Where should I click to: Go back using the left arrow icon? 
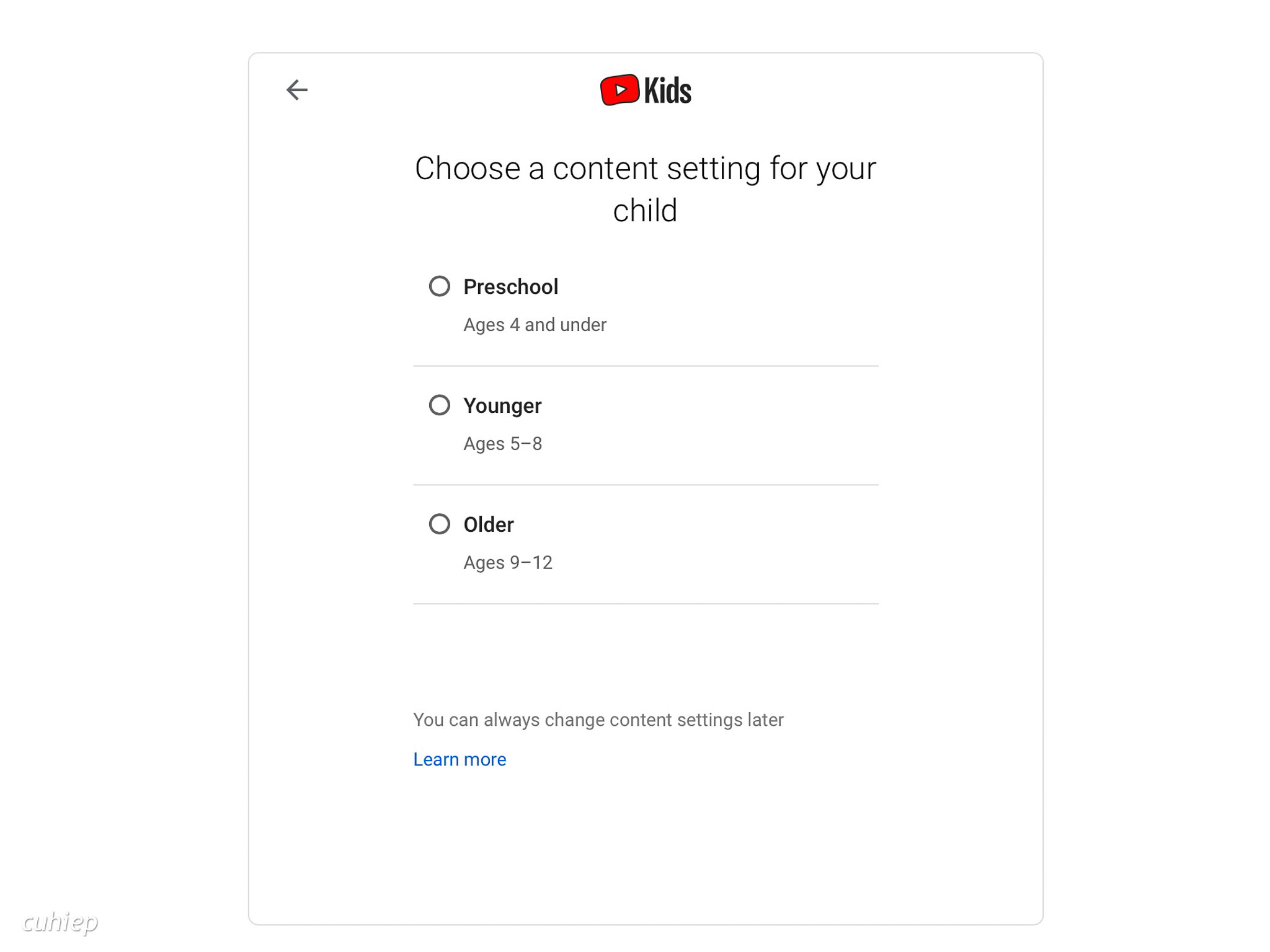pyautogui.click(x=296, y=90)
